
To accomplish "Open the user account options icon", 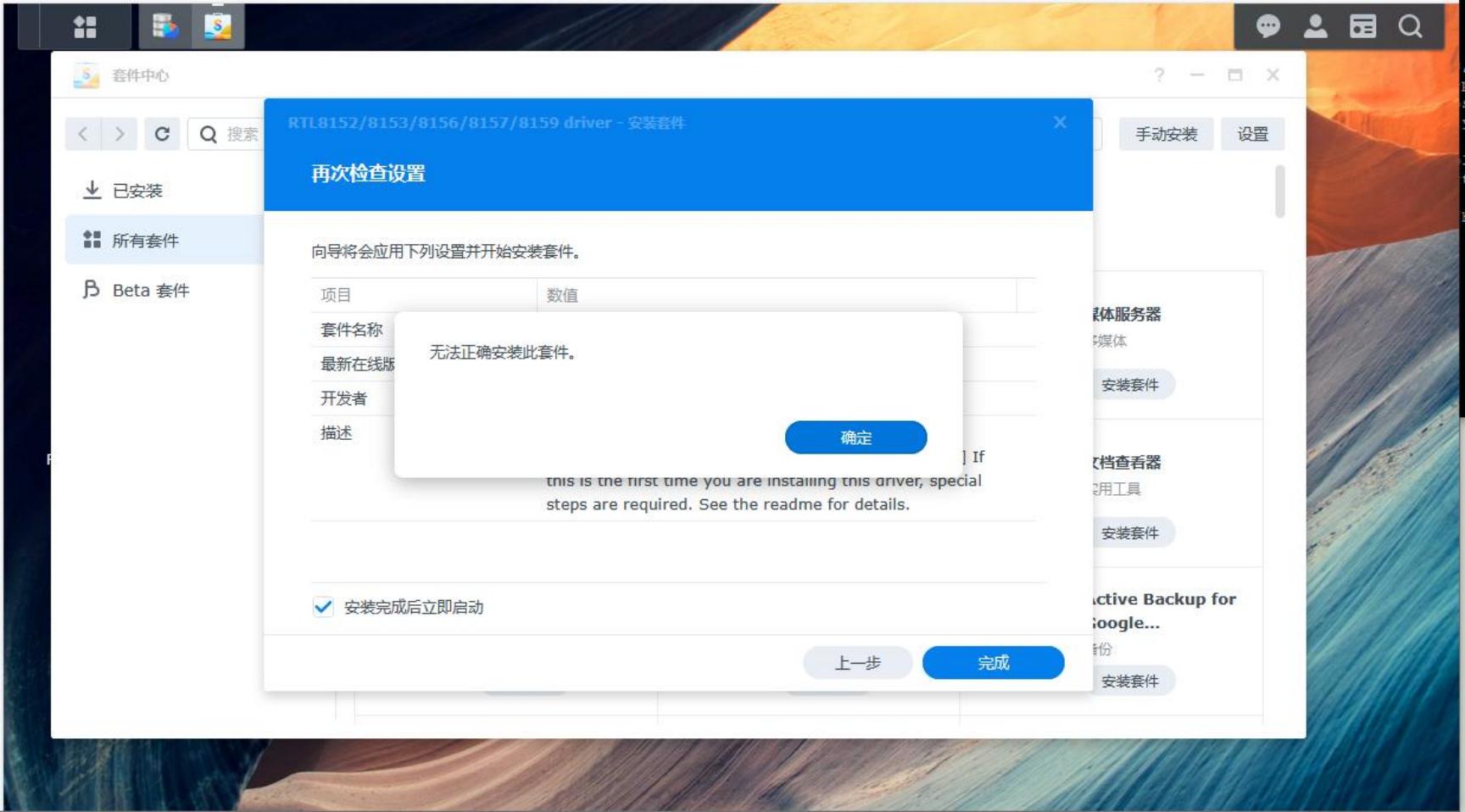I will (1315, 26).
